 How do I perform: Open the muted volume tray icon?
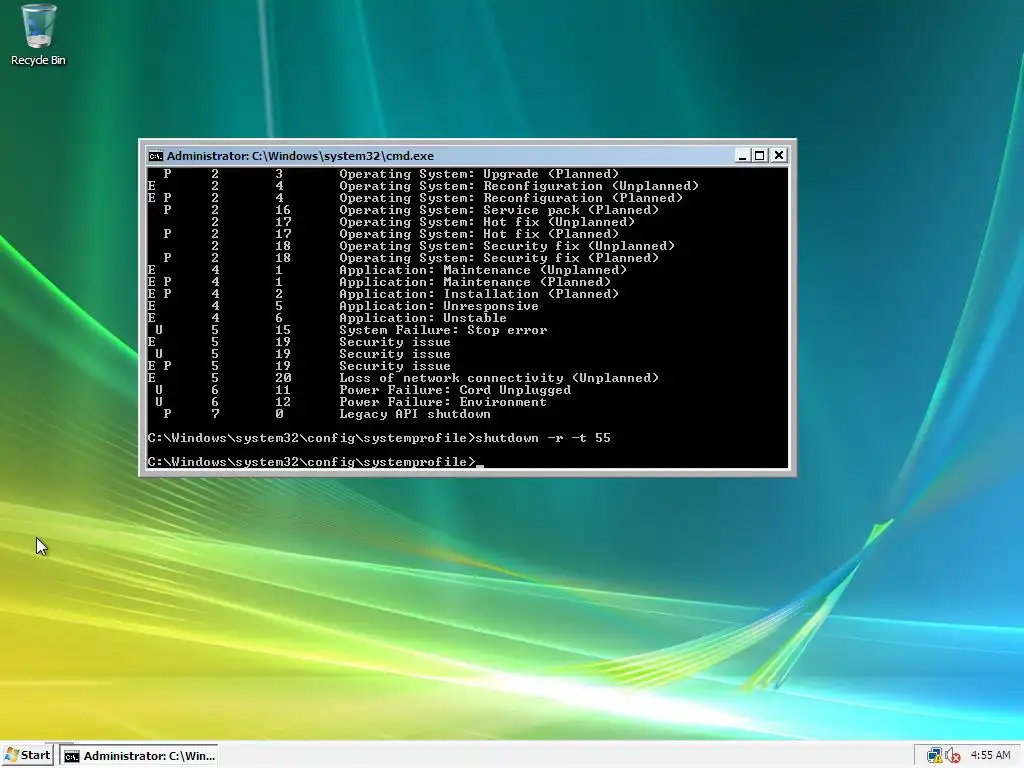pos(953,756)
